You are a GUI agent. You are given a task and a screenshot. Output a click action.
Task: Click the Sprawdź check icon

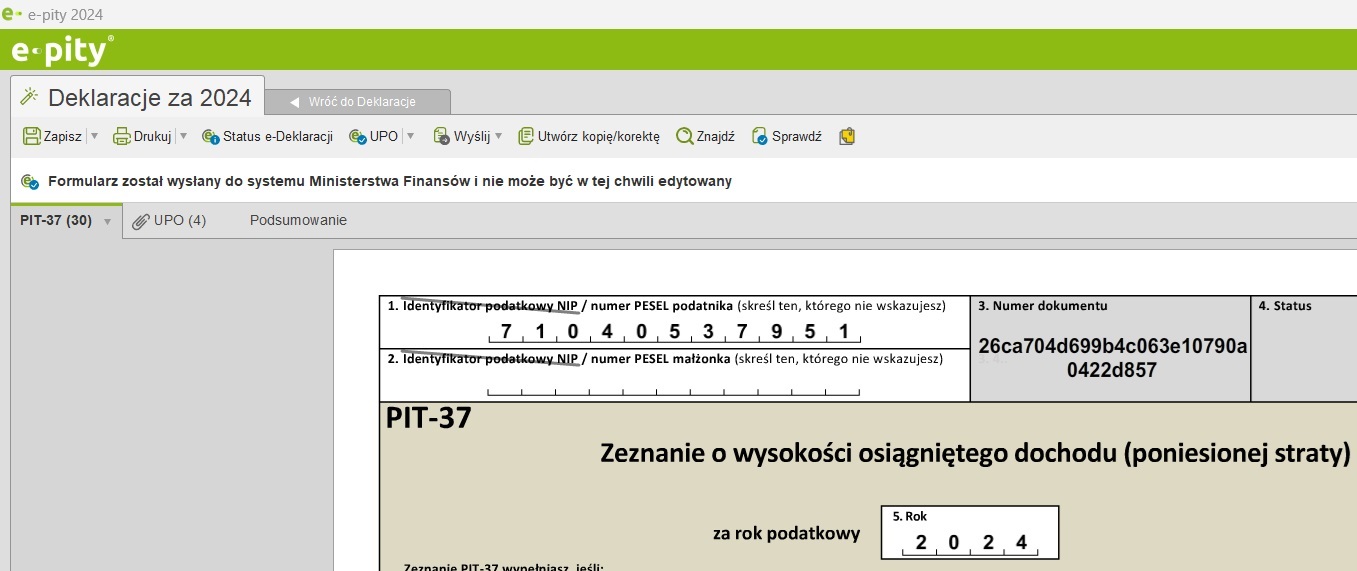(x=760, y=137)
